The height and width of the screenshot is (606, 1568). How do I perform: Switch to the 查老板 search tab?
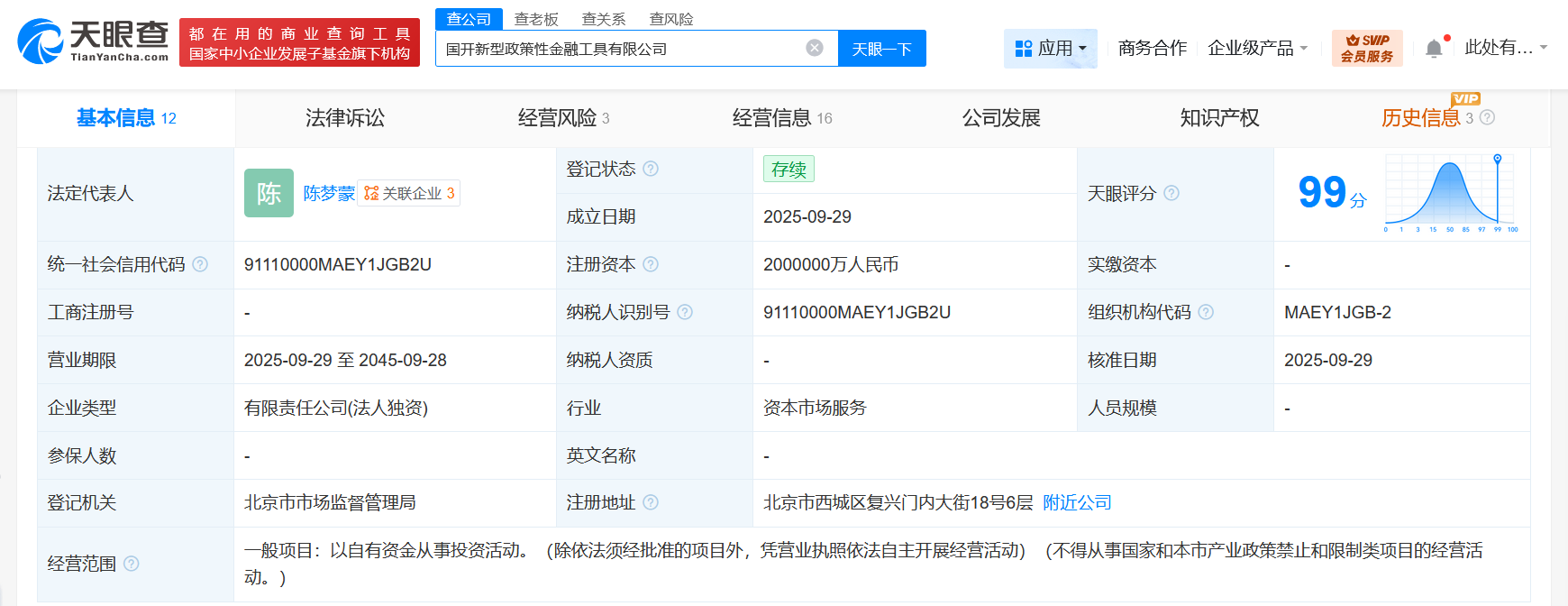(x=536, y=19)
